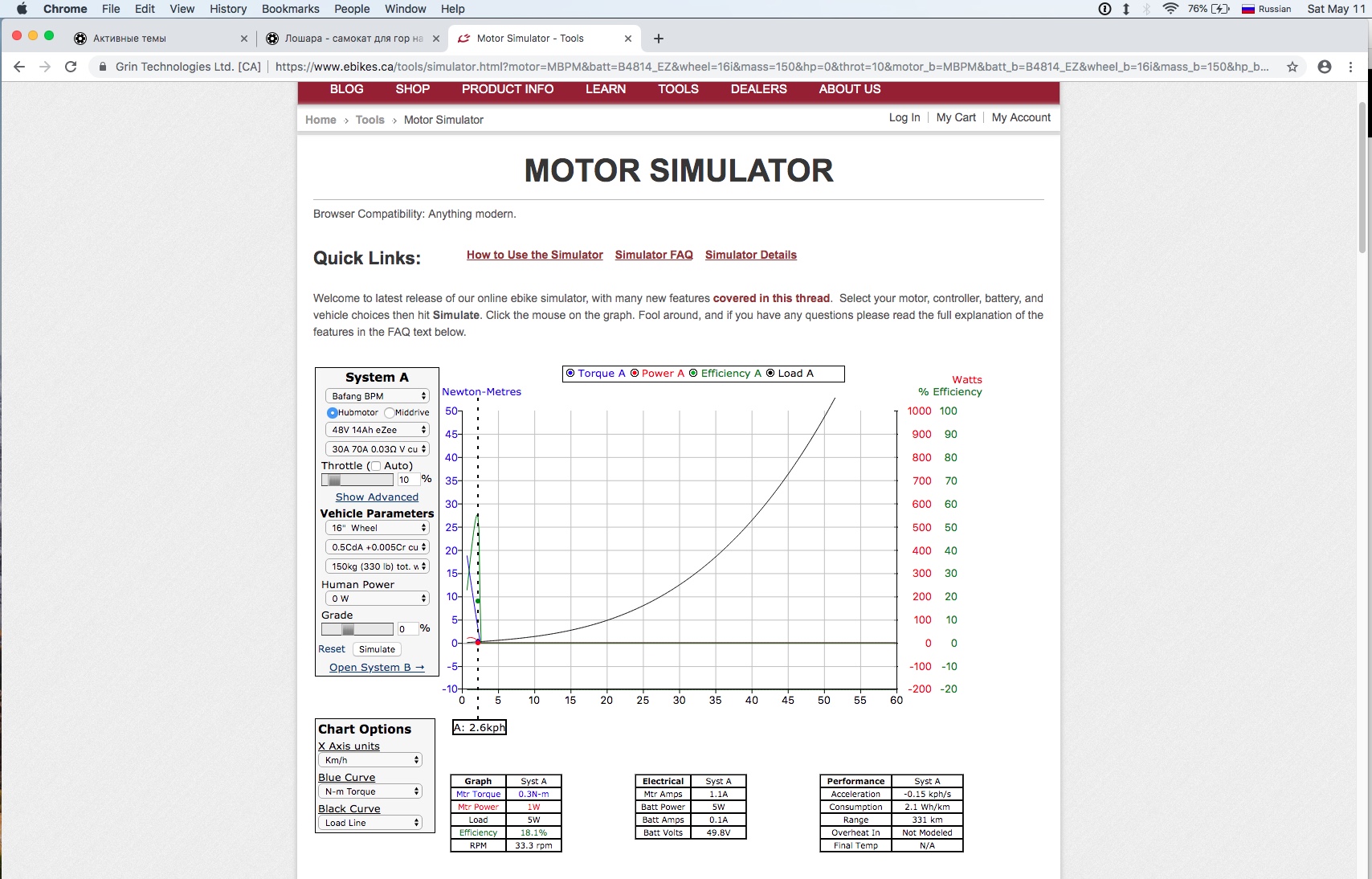
Task: Switch to the Активные темы tab
Action: 129,39
